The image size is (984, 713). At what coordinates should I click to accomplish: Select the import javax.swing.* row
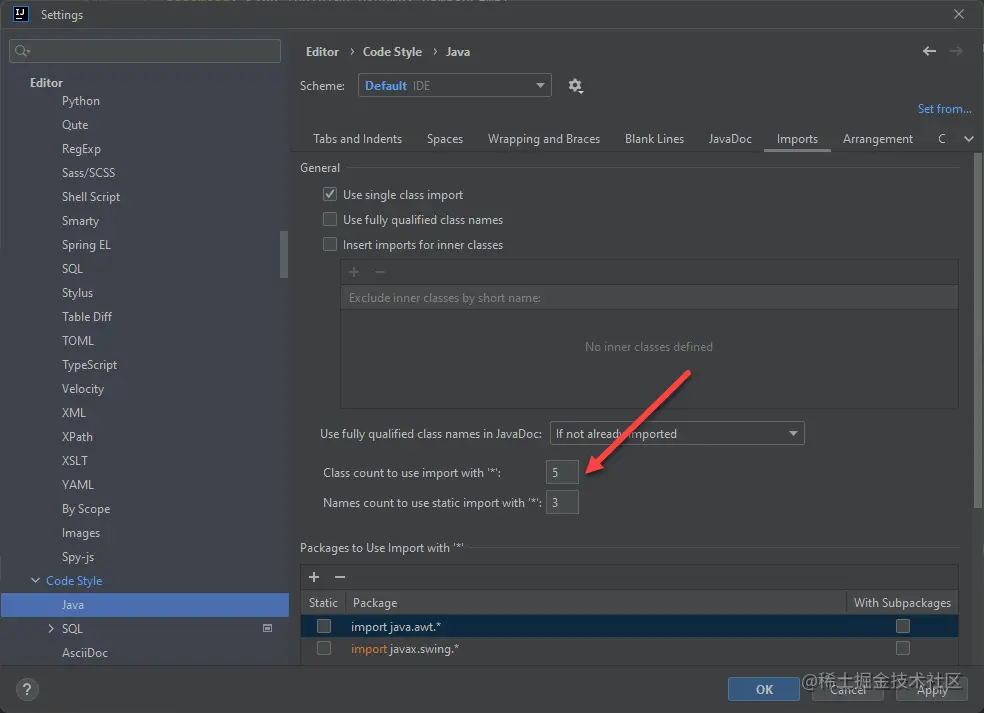coord(629,648)
